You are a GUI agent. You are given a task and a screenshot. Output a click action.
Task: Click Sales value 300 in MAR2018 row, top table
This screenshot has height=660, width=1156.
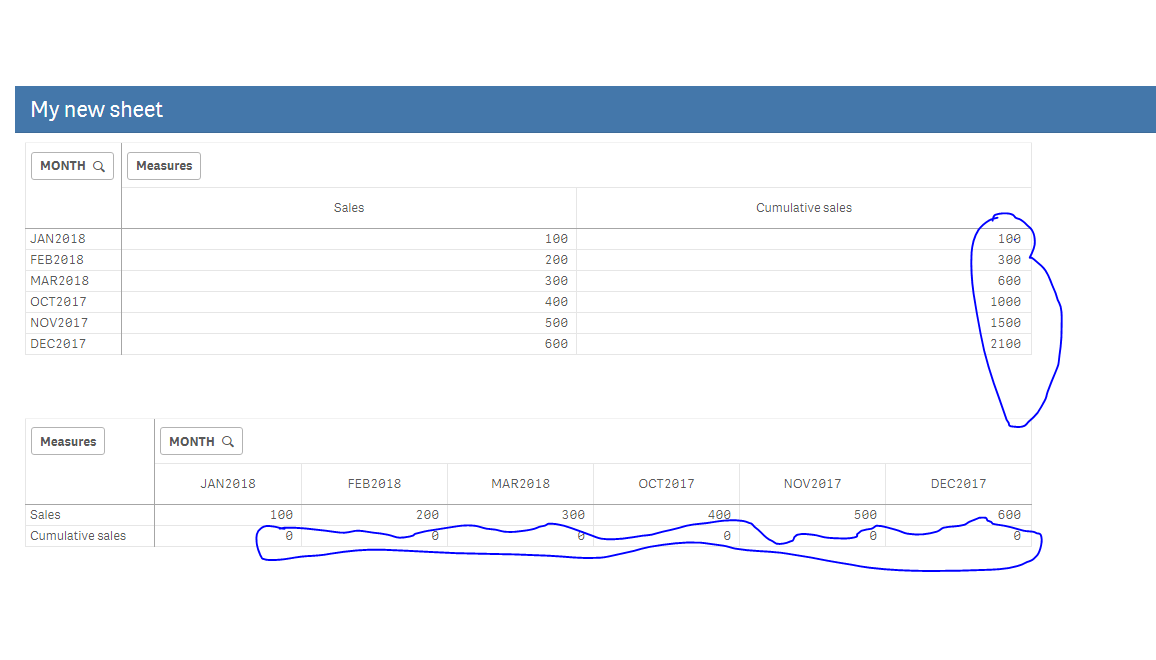click(x=556, y=281)
